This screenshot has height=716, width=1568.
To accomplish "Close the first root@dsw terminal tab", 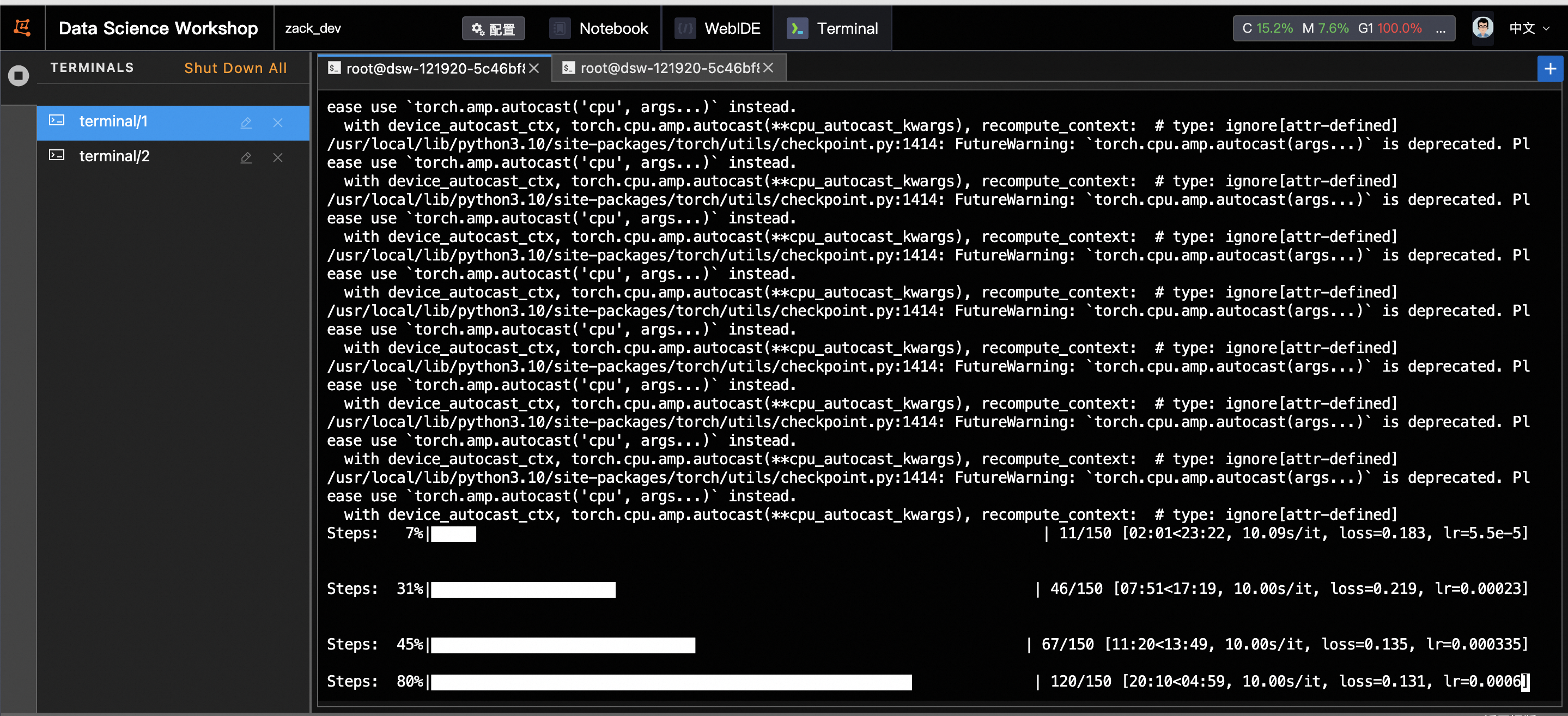I will (x=534, y=68).
